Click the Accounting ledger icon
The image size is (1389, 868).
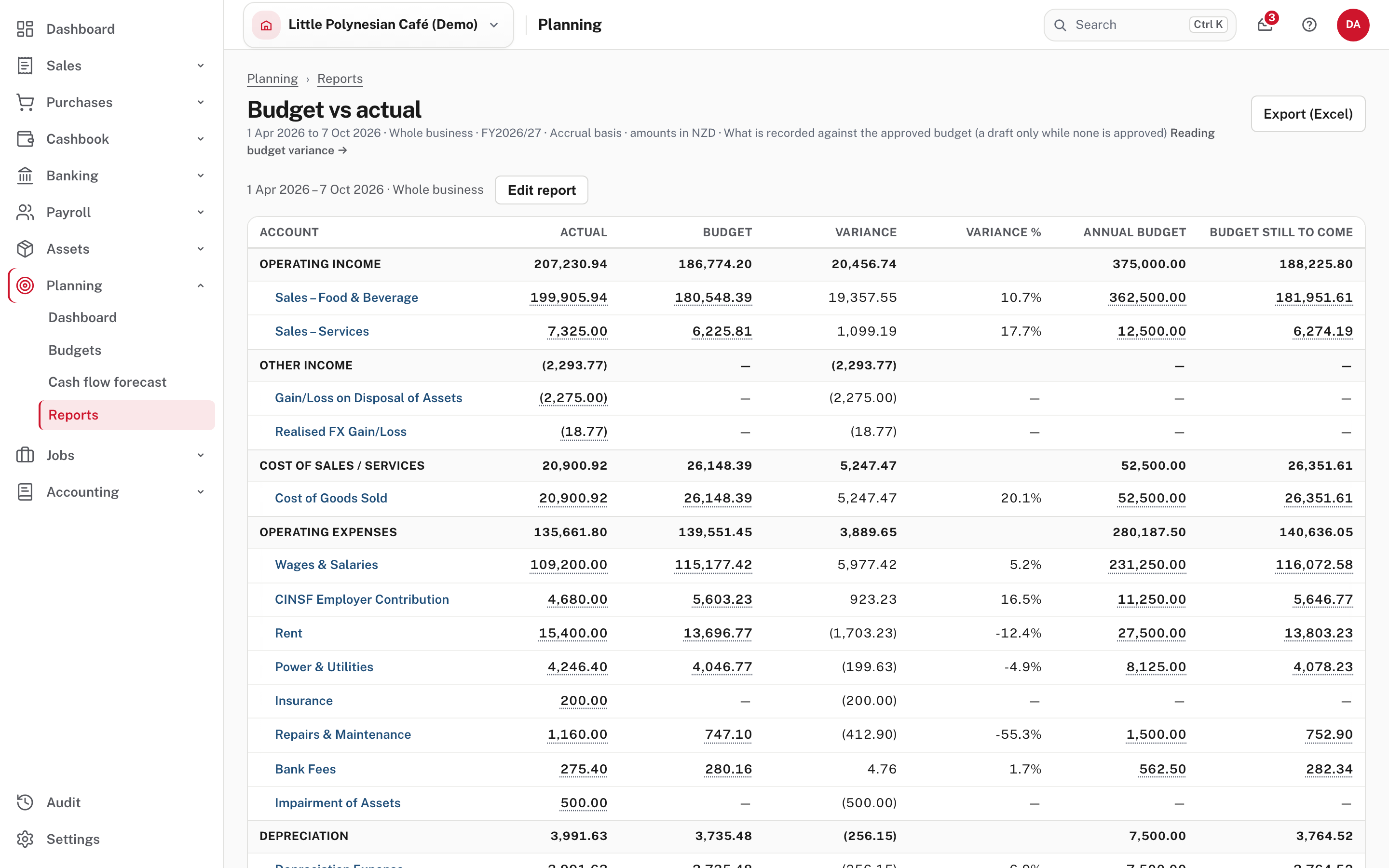tap(25, 492)
